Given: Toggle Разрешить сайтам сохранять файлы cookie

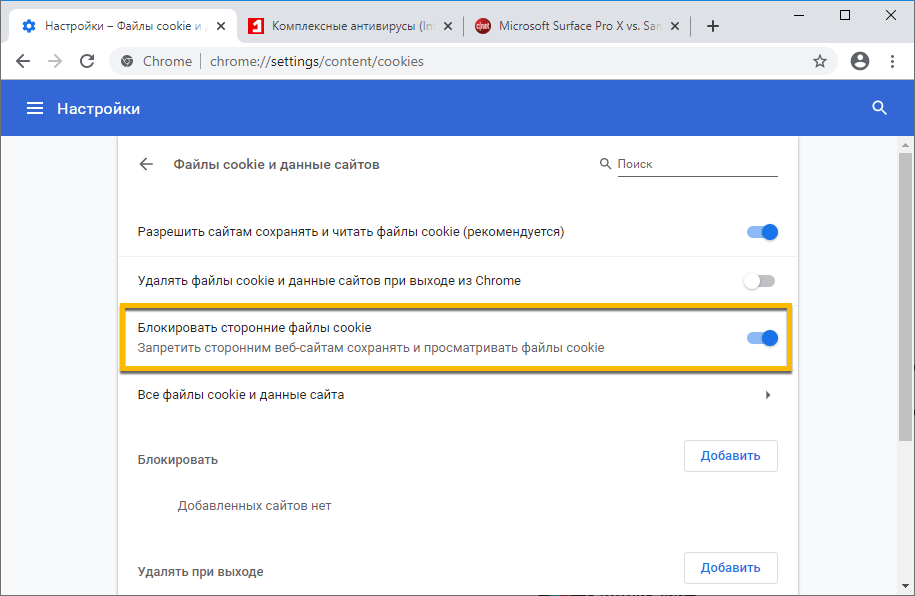Looking at the screenshot, I should click(762, 231).
